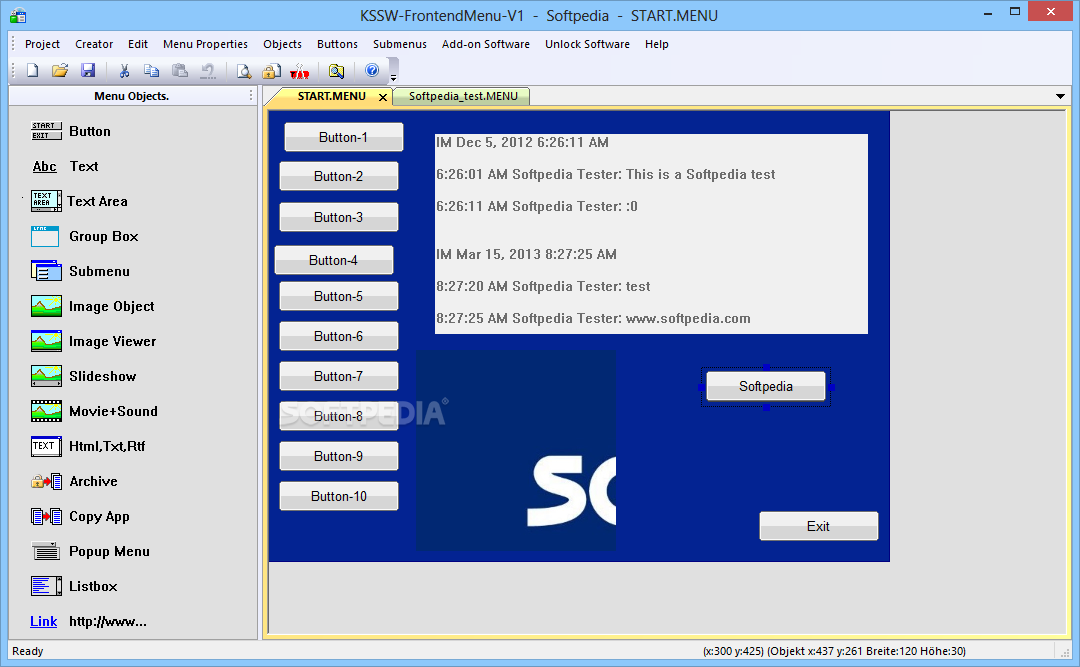Select the Archive object

74,482
